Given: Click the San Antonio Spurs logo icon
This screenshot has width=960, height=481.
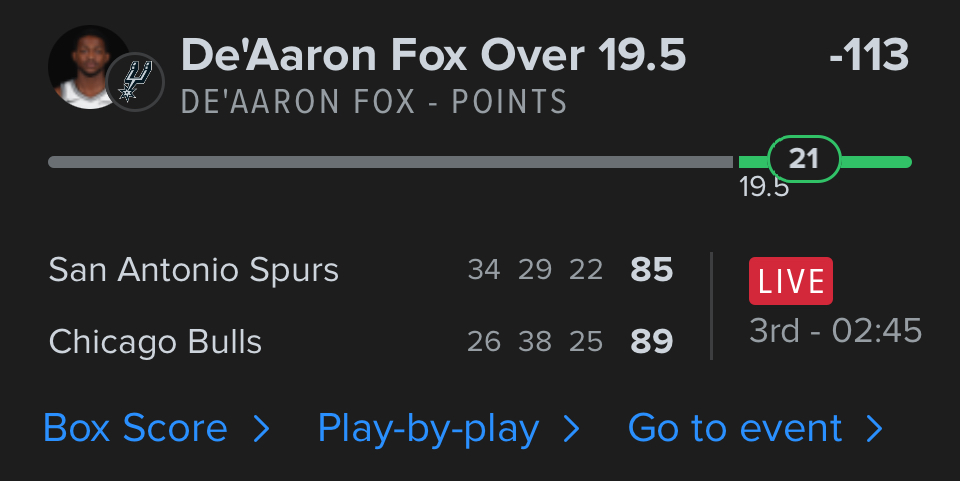Looking at the screenshot, I should point(135,82).
